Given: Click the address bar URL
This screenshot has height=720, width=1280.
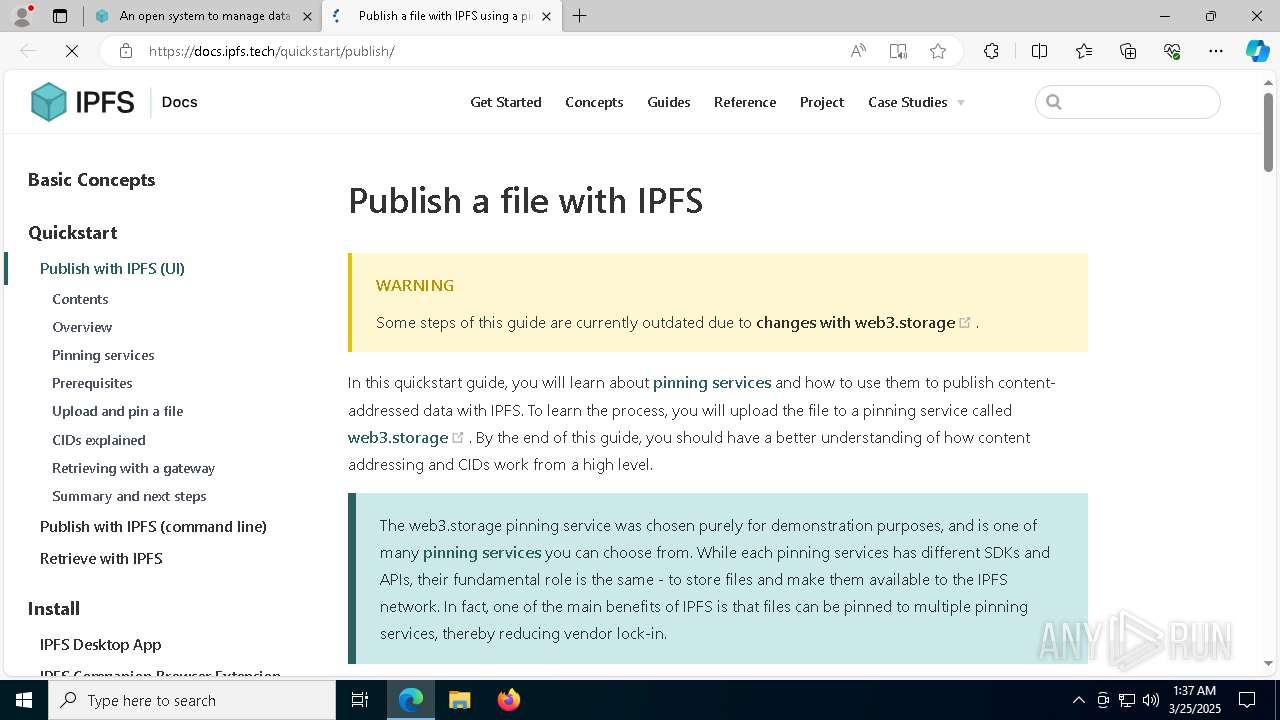Looking at the screenshot, I should (272, 51).
